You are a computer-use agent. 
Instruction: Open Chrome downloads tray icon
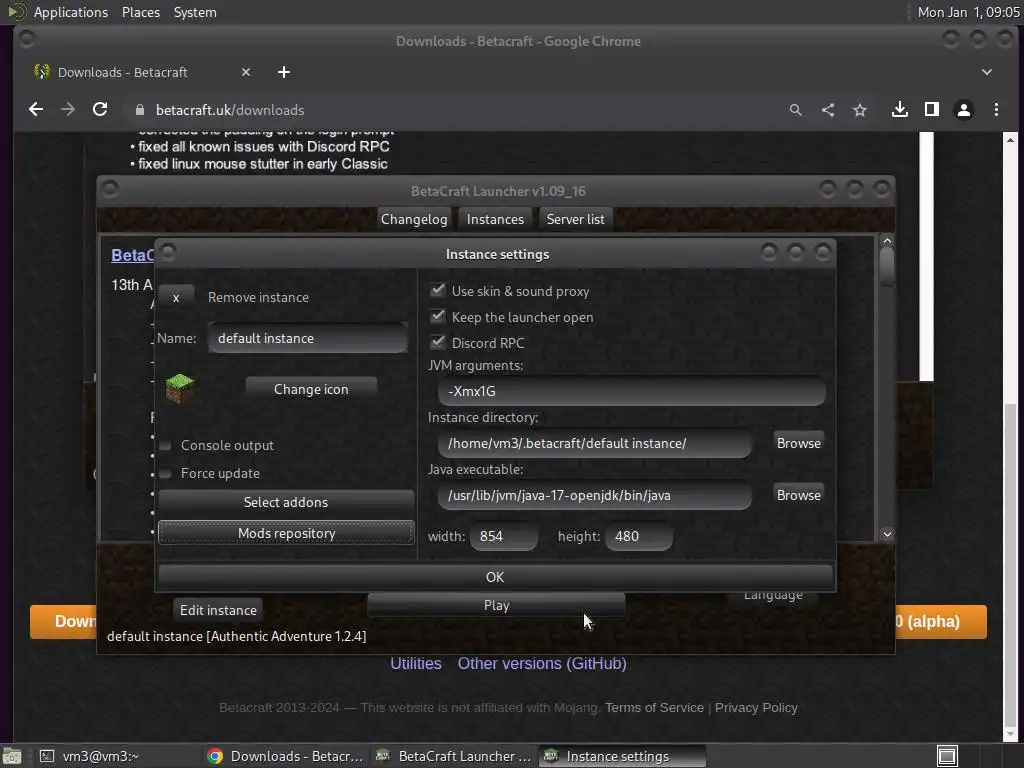click(x=900, y=110)
